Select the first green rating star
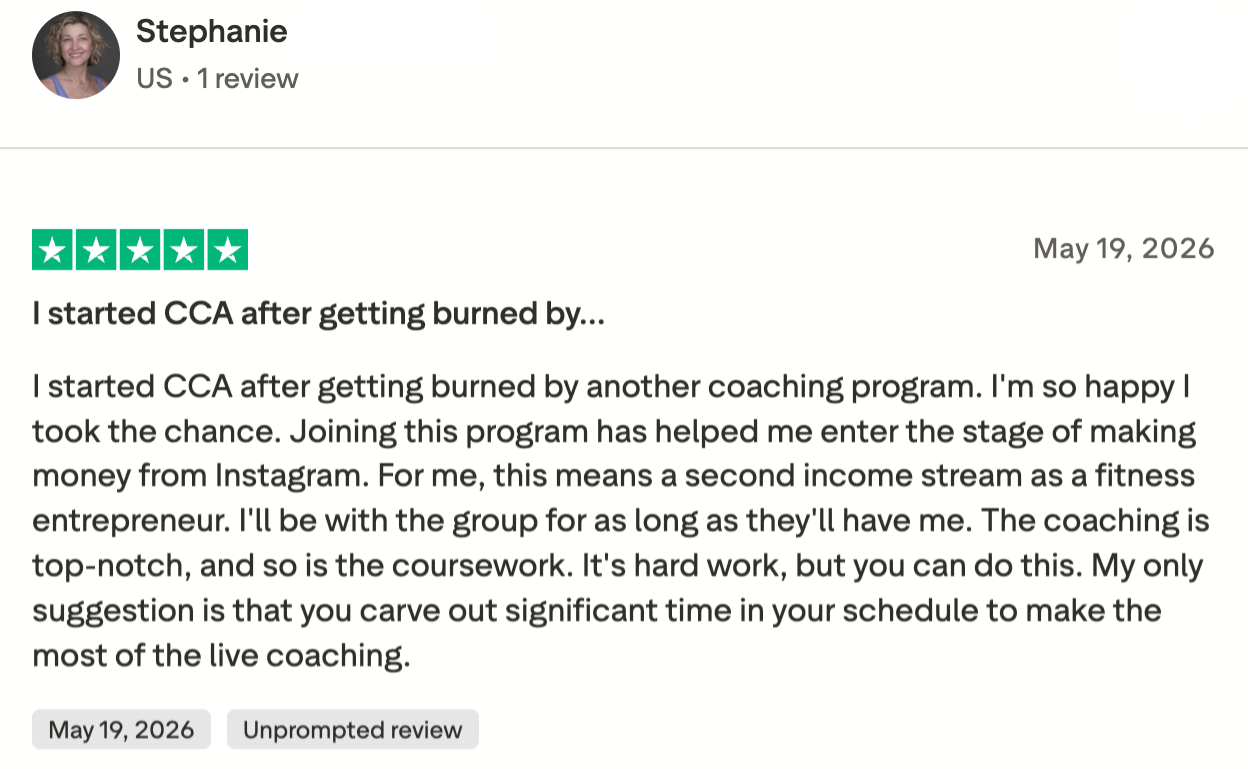Screen dimensions: 1248x769 coord(52,250)
